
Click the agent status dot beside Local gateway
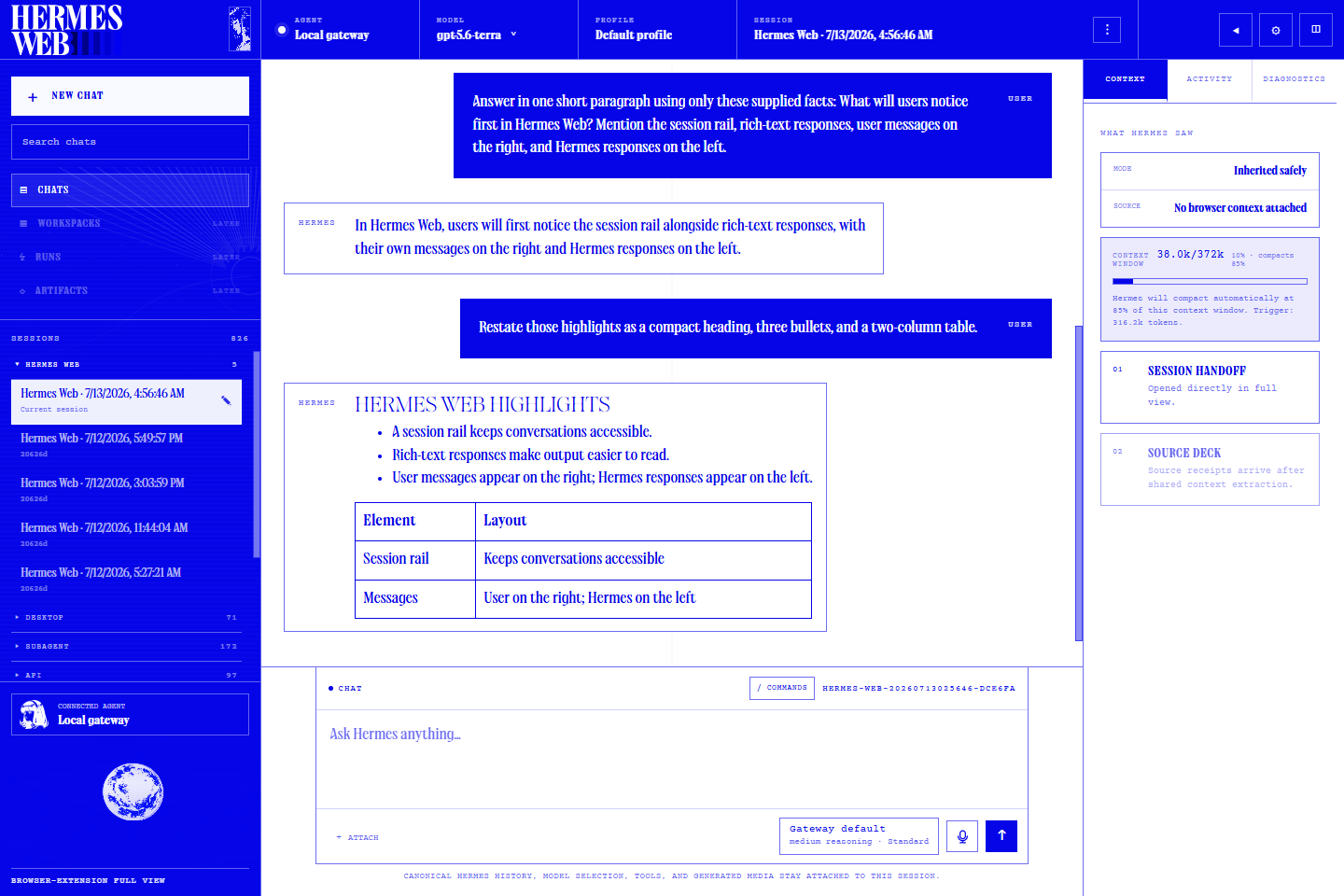click(282, 30)
